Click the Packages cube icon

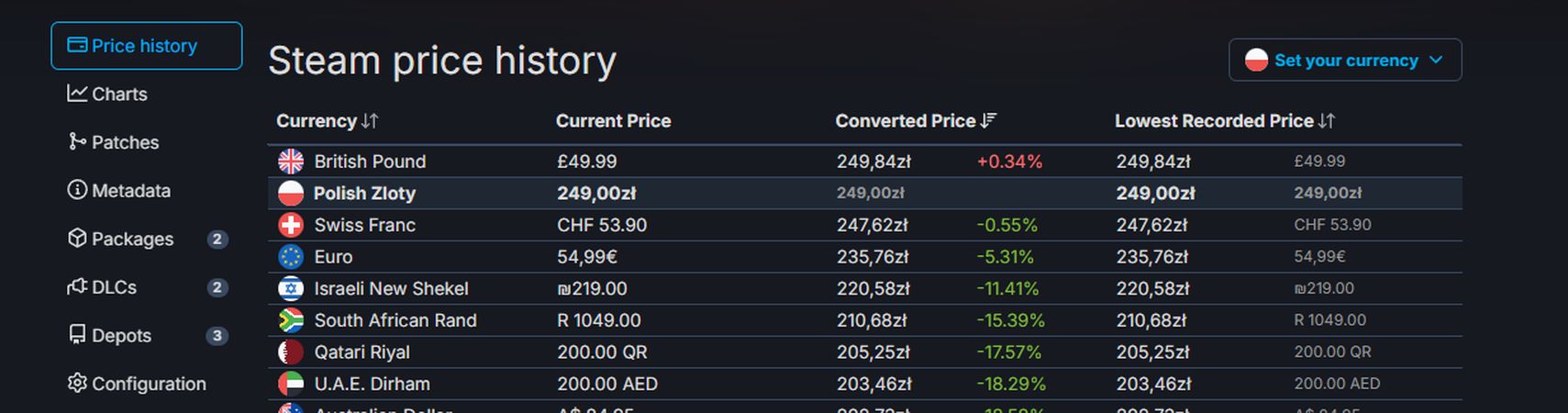tap(77, 238)
